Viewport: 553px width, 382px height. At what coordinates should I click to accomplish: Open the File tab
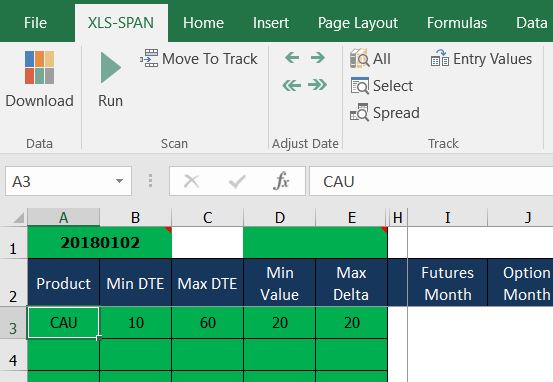point(35,23)
